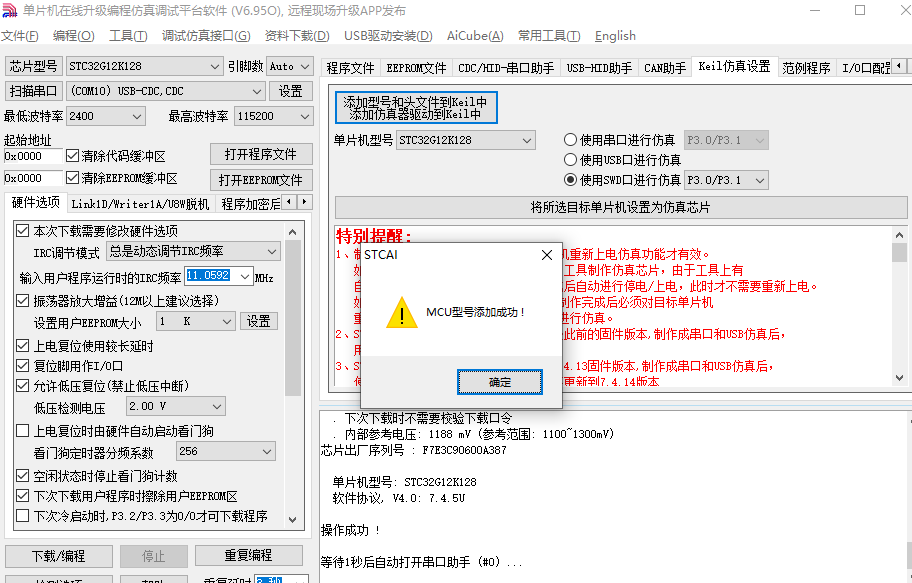Toggle 清除EEPROM缓冲区 checkbox
912x583 pixels.
(73, 177)
